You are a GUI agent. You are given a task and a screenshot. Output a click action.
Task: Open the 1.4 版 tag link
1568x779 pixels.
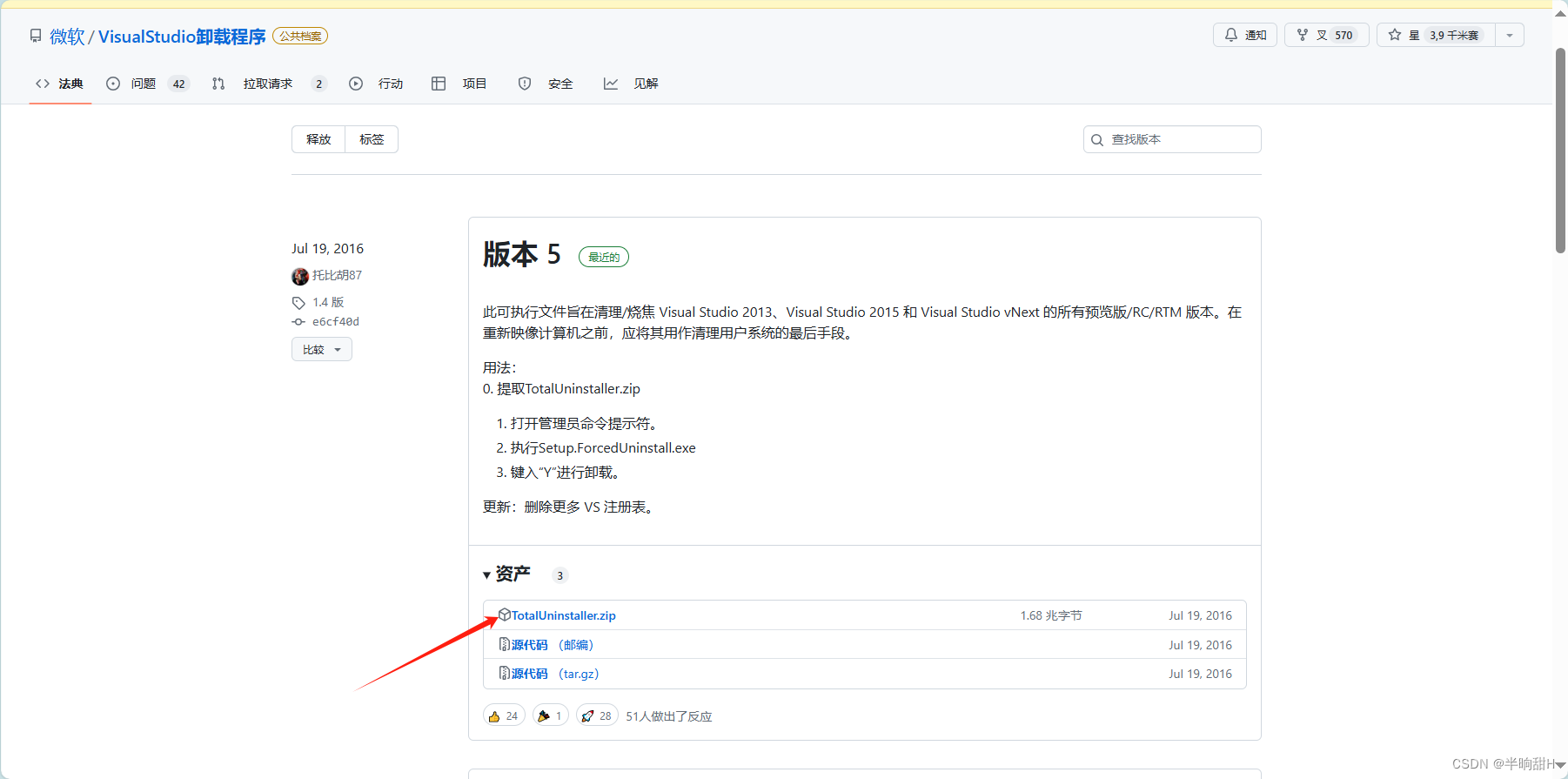click(x=328, y=302)
